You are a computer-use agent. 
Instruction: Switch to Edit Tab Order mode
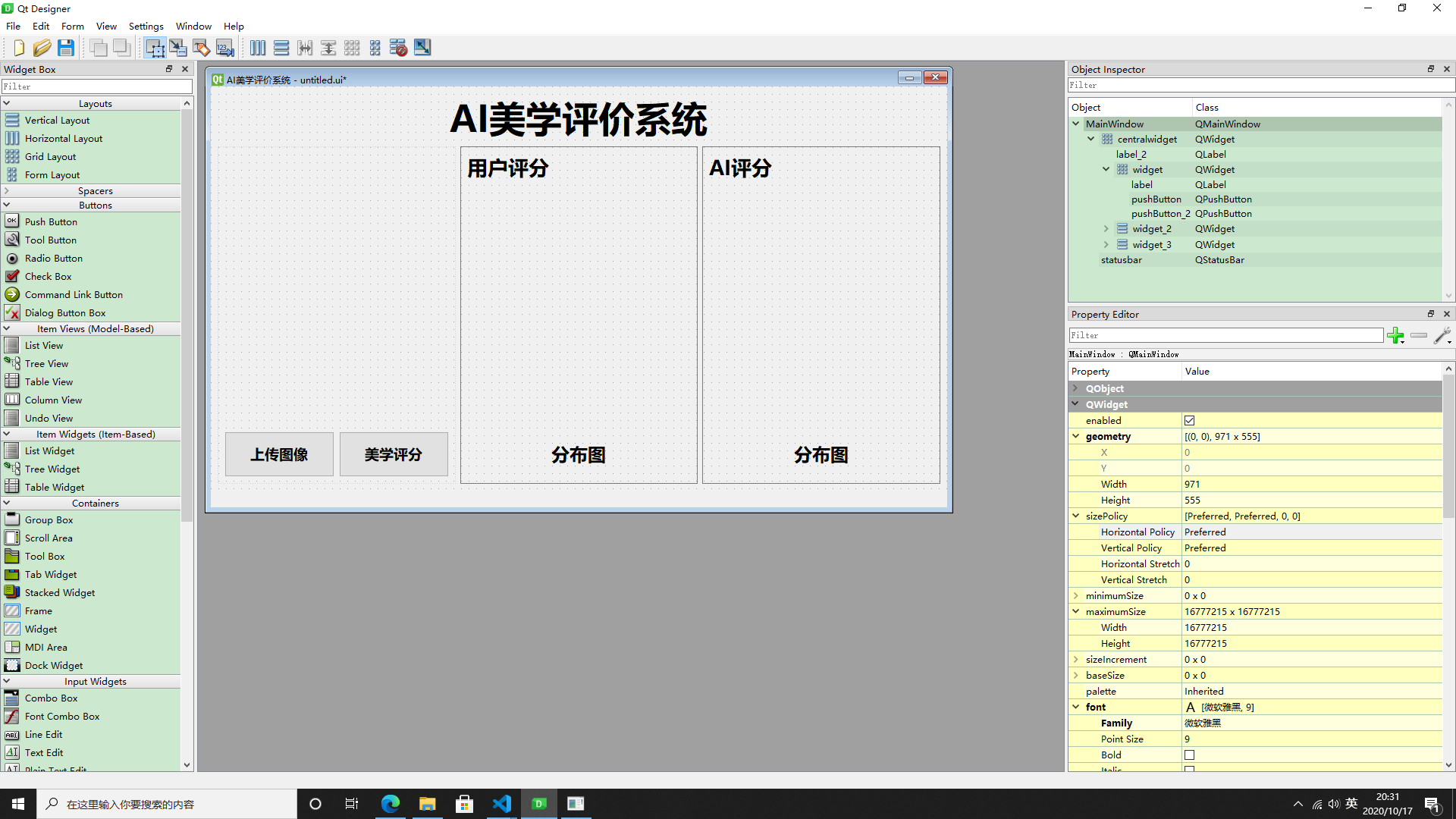pos(225,48)
